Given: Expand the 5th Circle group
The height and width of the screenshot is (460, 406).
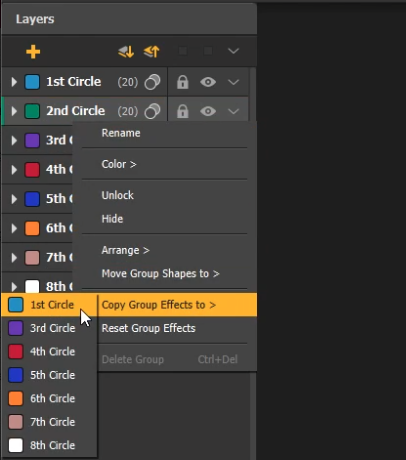Looking at the screenshot, I should pyautogui.click(x=14, y=199).
